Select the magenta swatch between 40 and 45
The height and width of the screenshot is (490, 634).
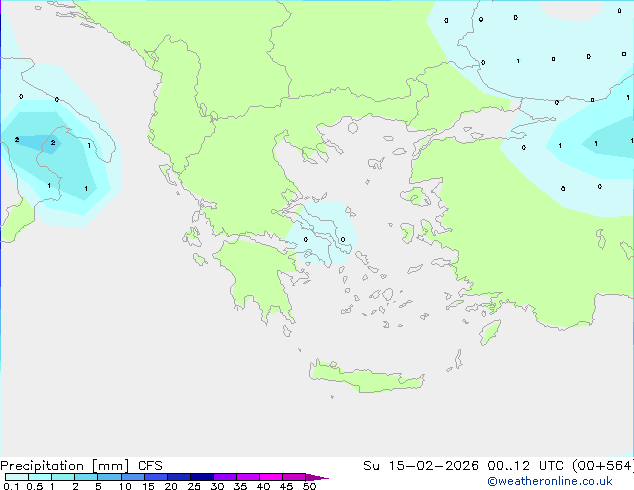(271, 477)
